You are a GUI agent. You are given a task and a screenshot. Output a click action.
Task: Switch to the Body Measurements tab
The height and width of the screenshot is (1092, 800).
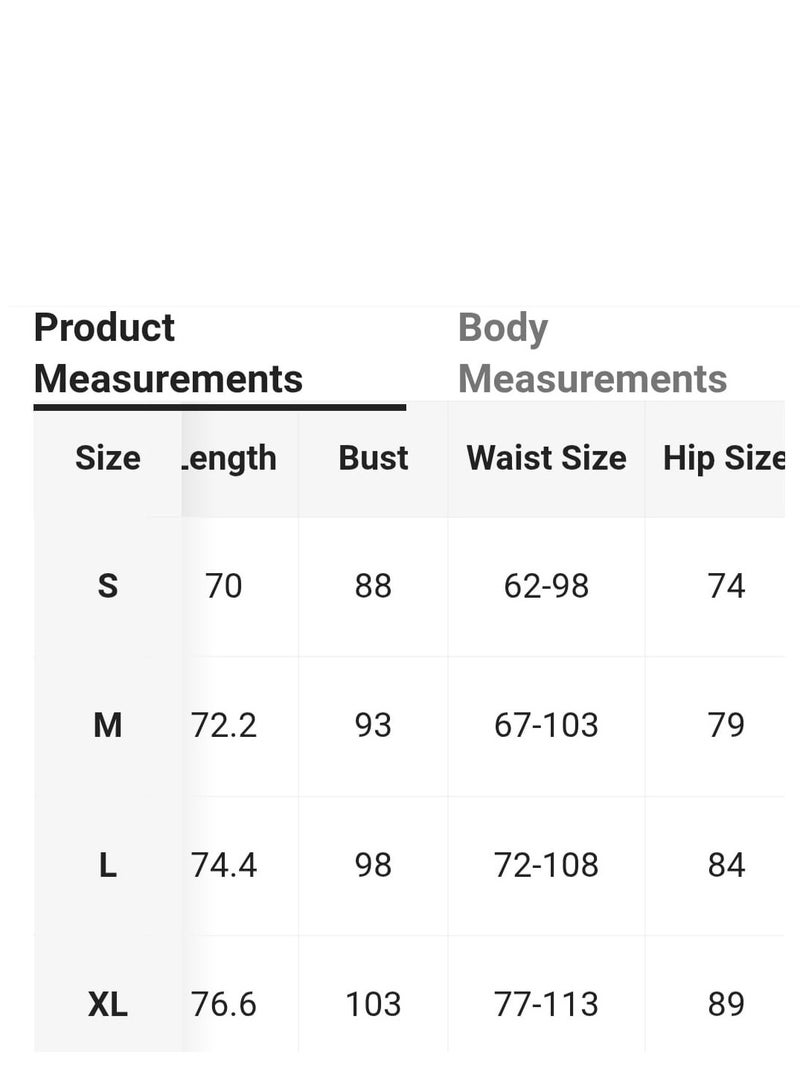coord(593,353)
